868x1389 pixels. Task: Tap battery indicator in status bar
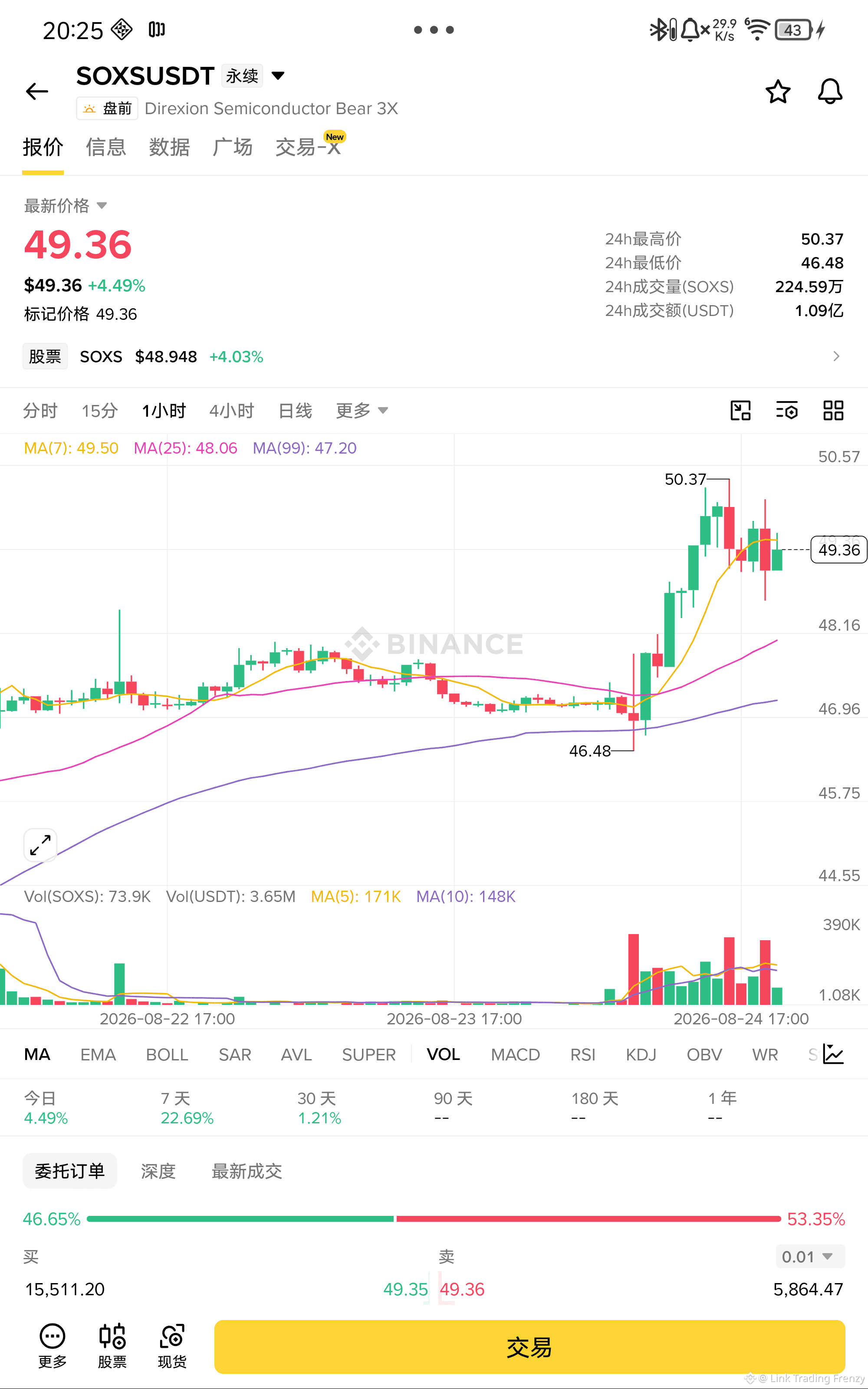(800, 30)
